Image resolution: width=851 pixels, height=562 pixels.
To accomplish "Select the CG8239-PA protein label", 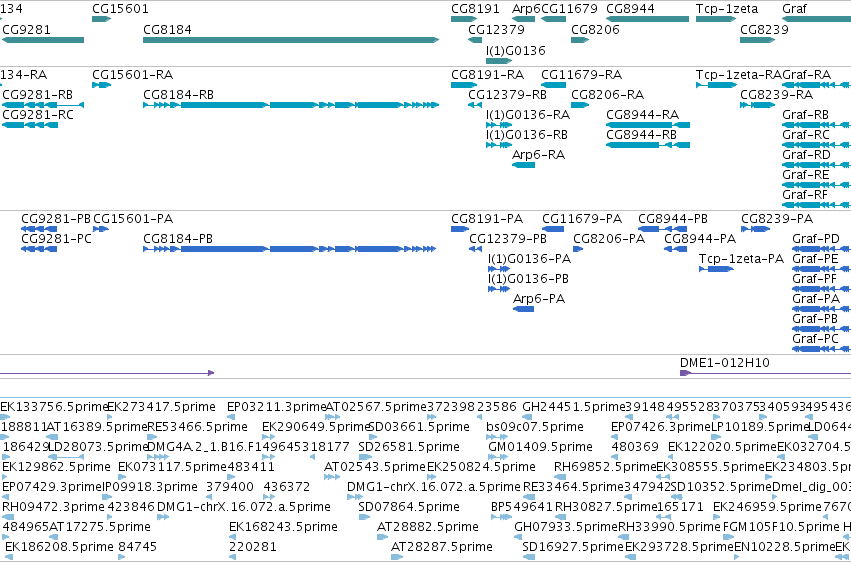I will click(777, 219).
